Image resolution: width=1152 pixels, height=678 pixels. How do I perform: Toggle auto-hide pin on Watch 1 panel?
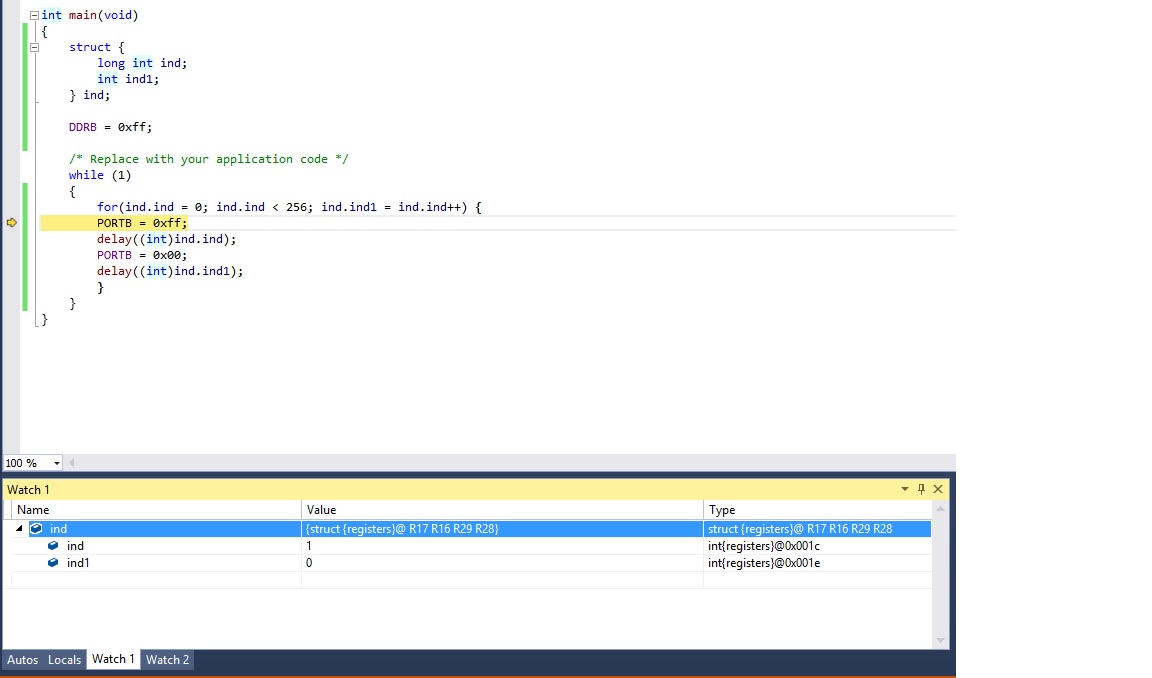(921, 489)
